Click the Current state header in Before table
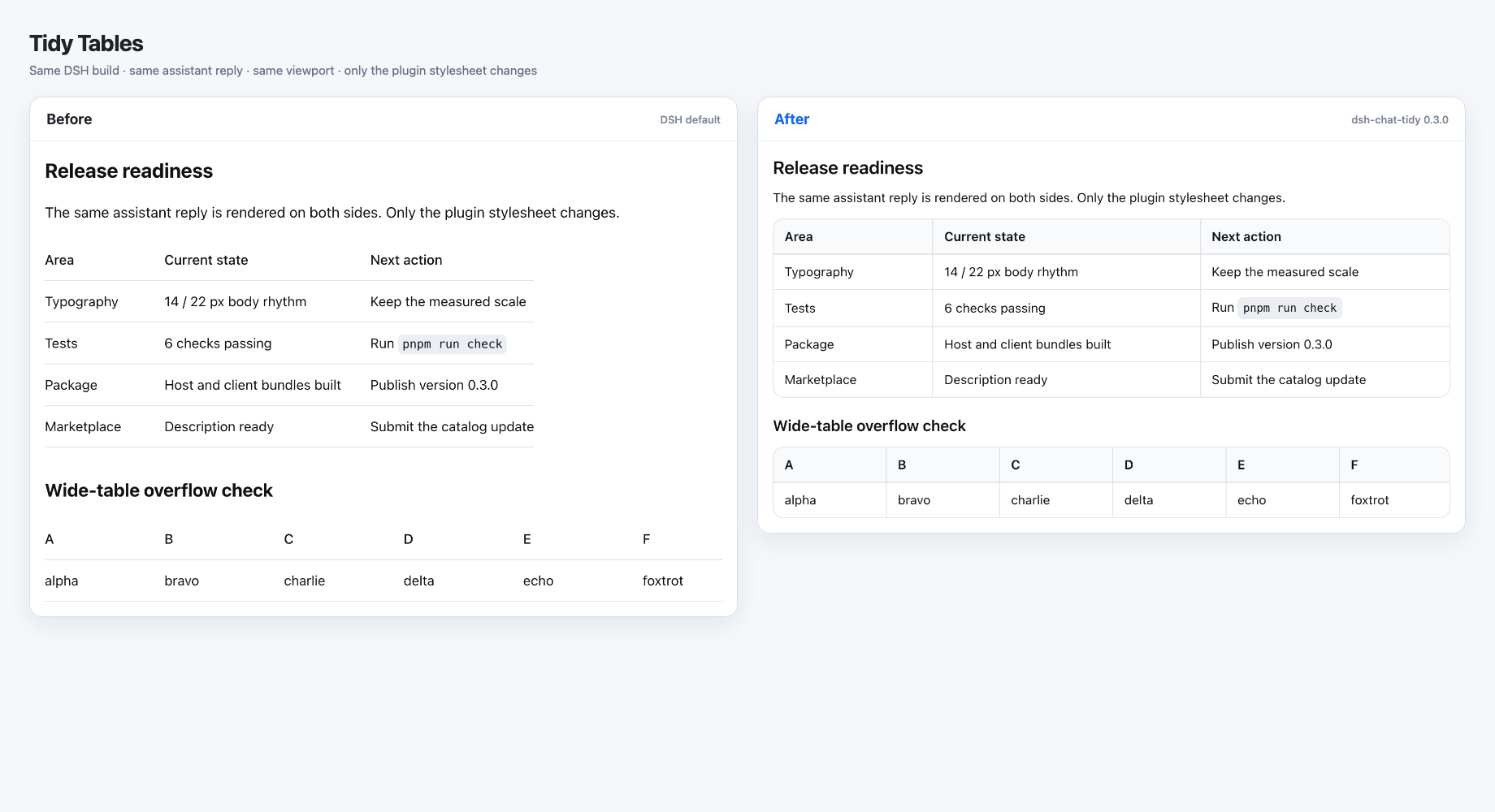 click(206, 260)
